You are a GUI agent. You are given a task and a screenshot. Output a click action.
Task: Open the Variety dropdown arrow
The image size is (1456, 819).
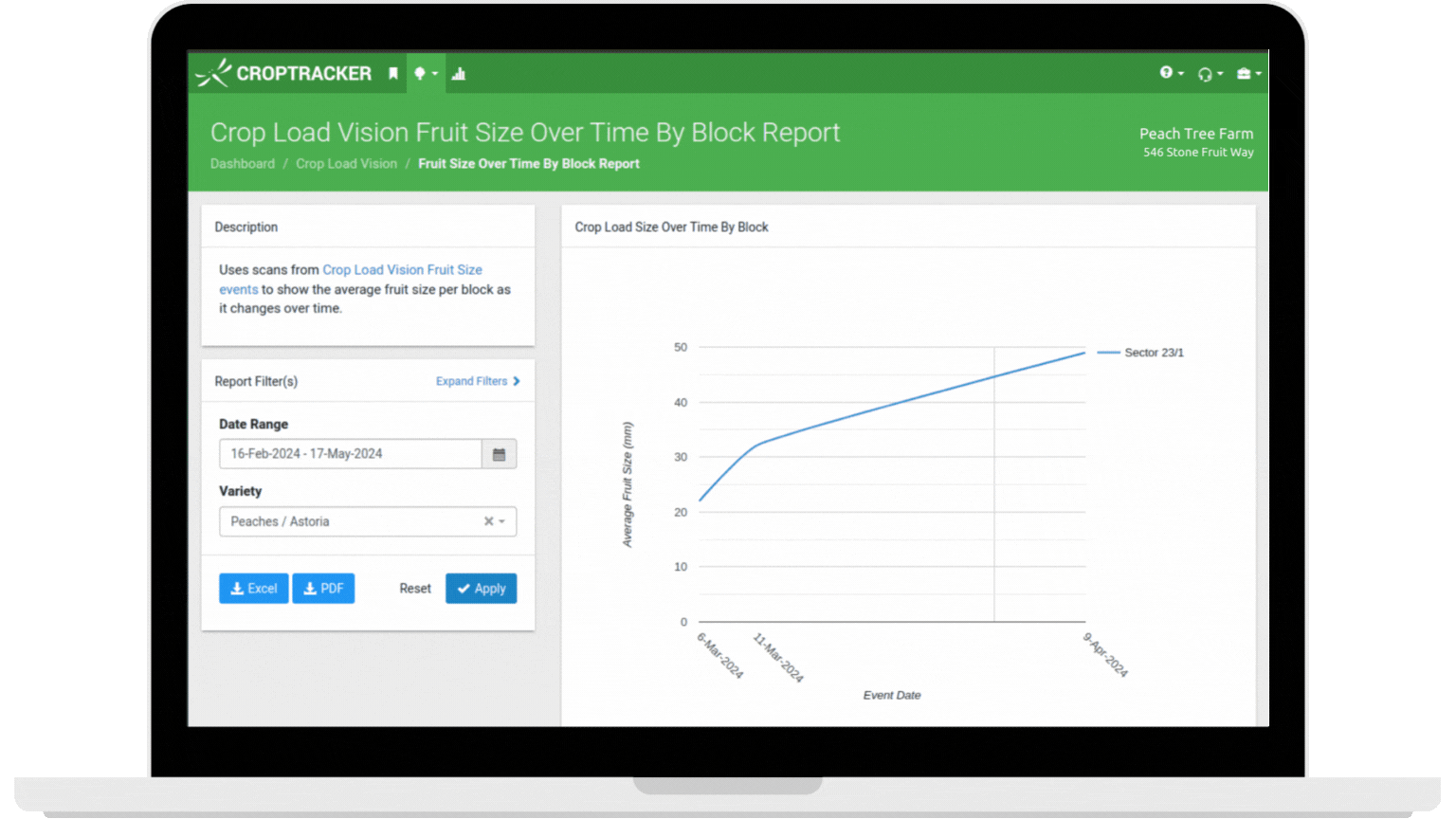502,521
